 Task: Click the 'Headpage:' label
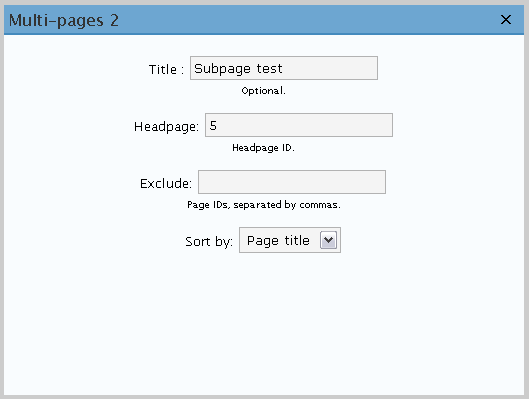[x=166, y=127]
